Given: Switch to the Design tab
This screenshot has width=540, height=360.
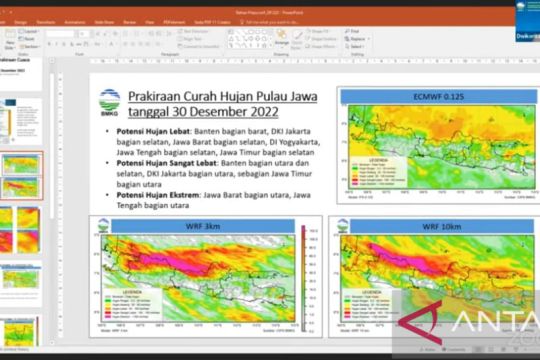Looking at the screenshot, I should tap(21, 22).
